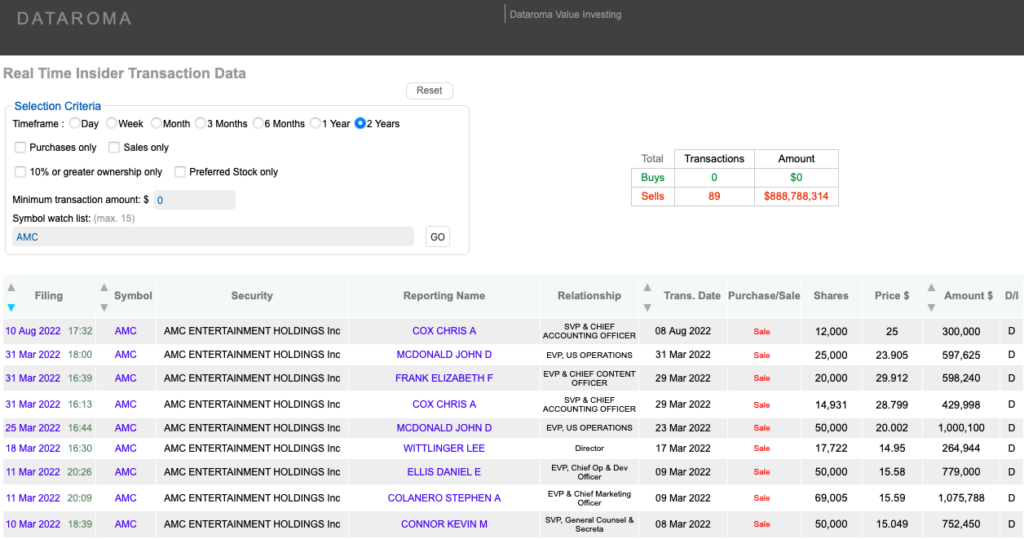The width and height of the screenshot is (1024, 539).
Task: Click the amount 1,075,788 cell
Action: click(961, 498)
